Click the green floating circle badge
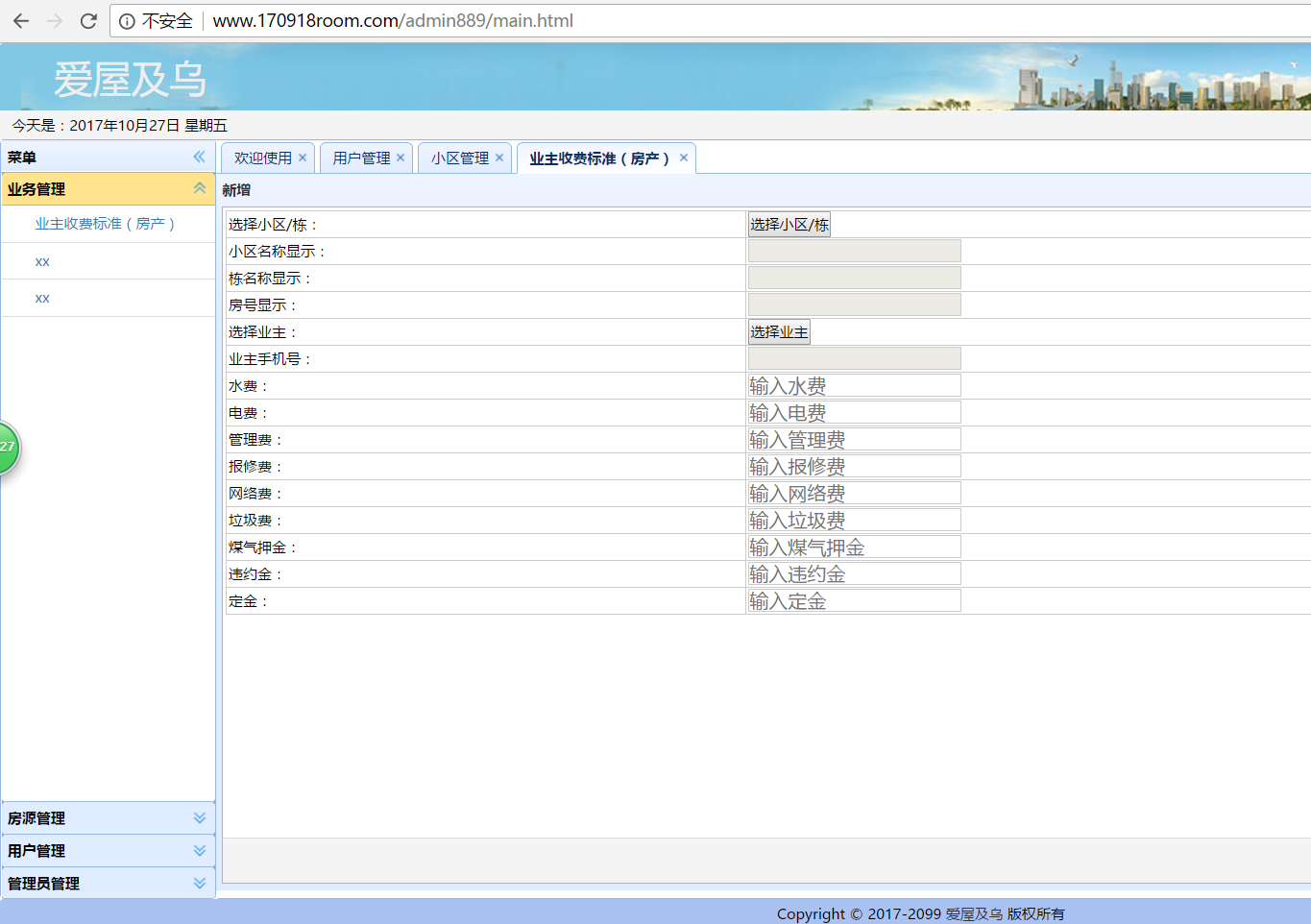The width and height of the screenshot is (1311, 924). coord(8,448)
